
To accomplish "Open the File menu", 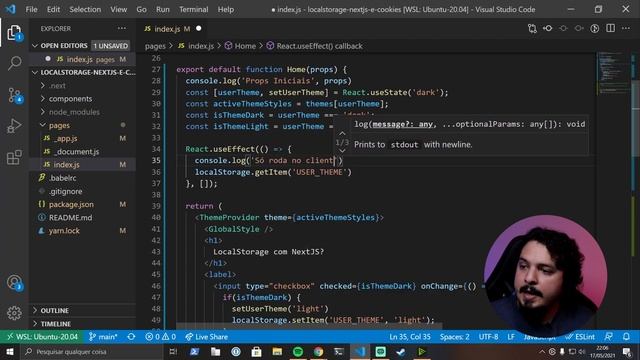I will tap(31, 9).
